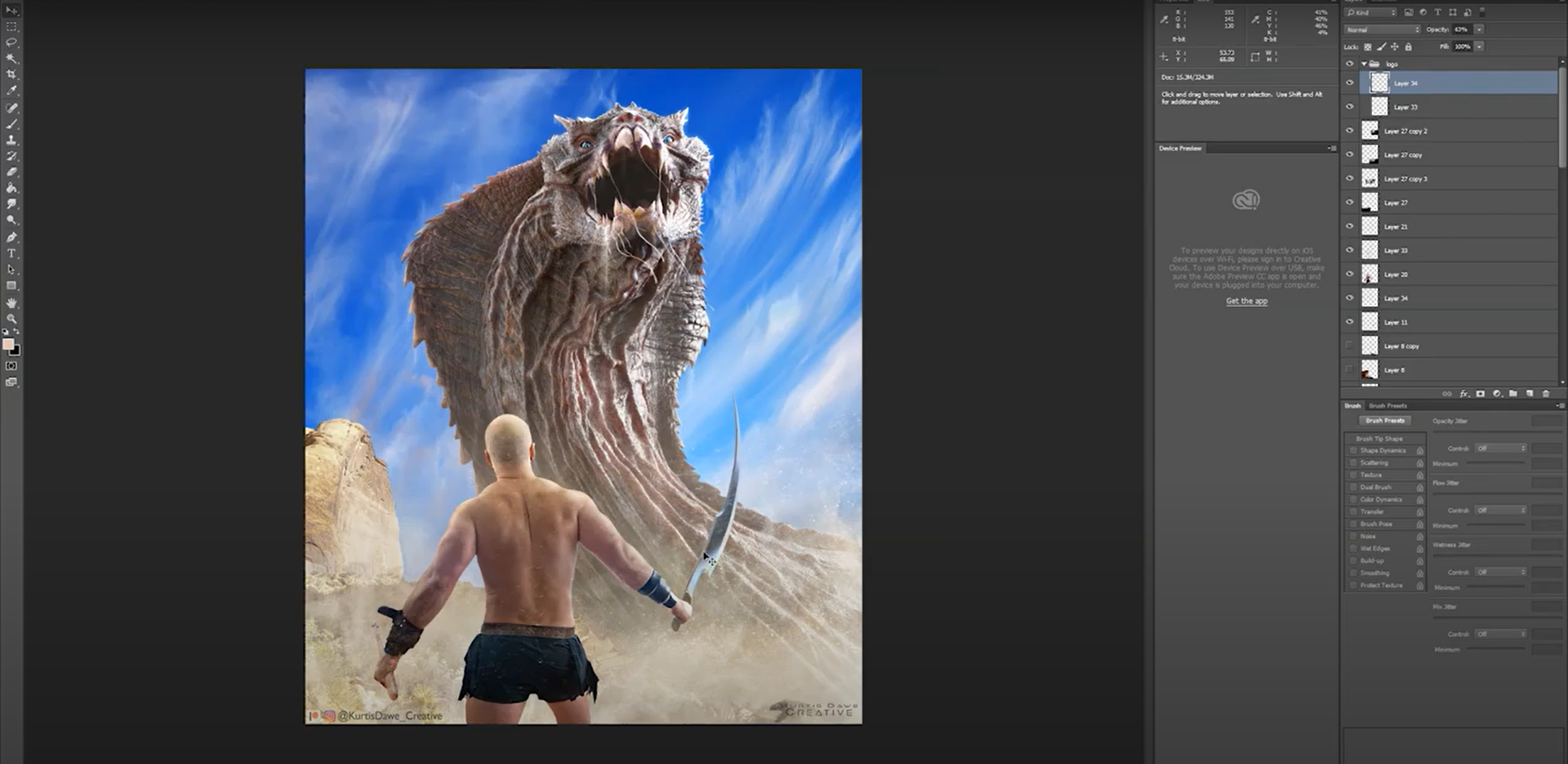Screen dimensions: 1568x764
Task: Toggle visibility of Layer 20
Action: [x=1350, y=274]
